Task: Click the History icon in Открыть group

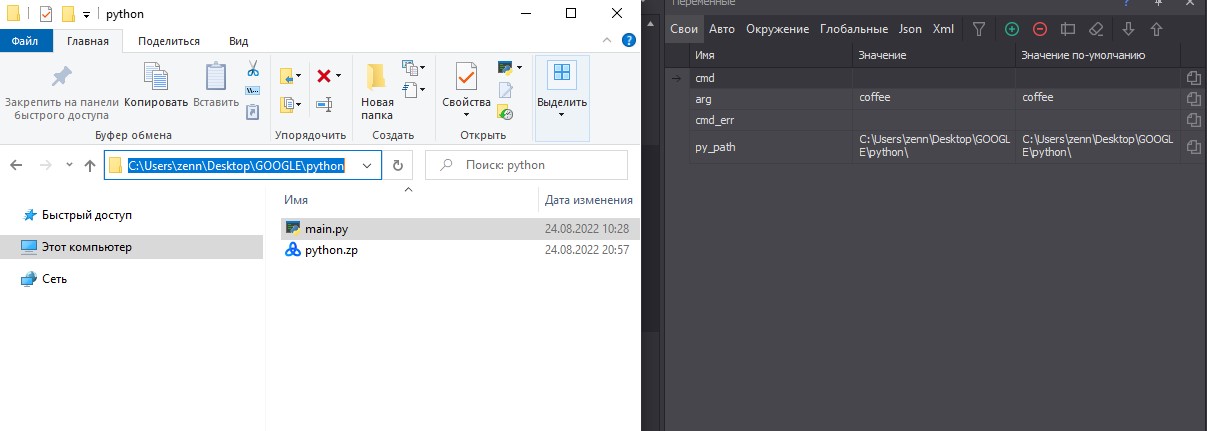Action: tap(506, 113)
